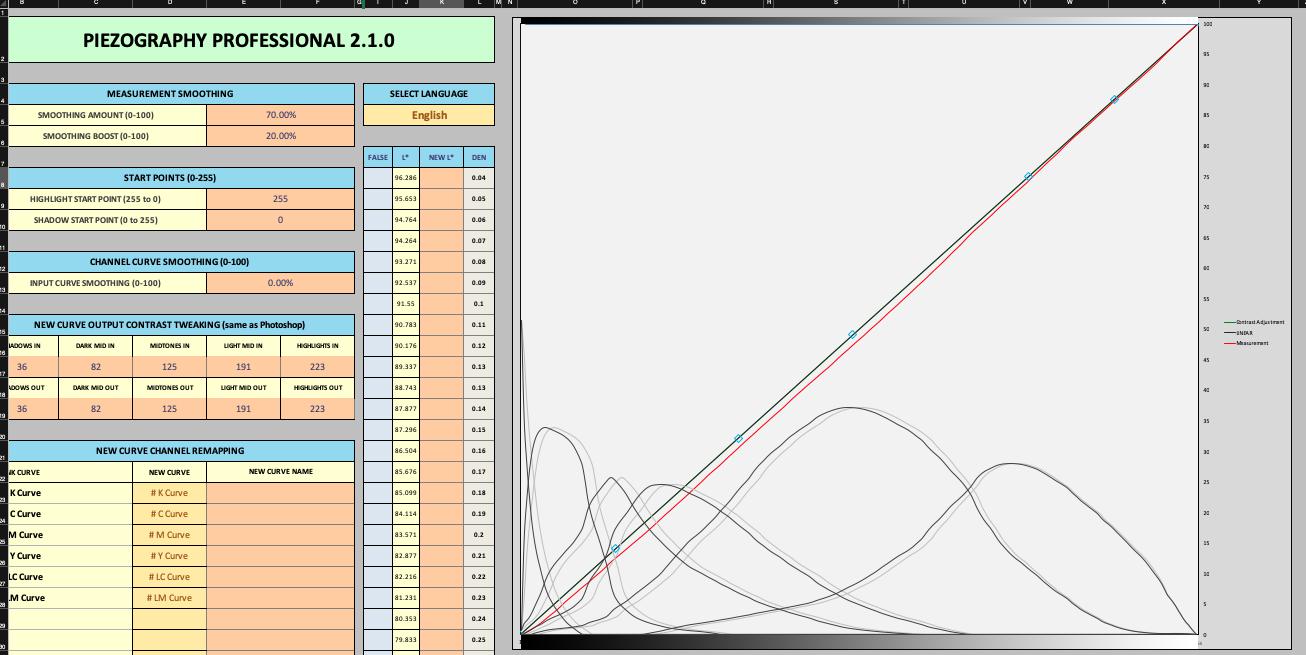Select the '# LC Curve' new curve cell

pyautogui.click(x=170, y=577)
